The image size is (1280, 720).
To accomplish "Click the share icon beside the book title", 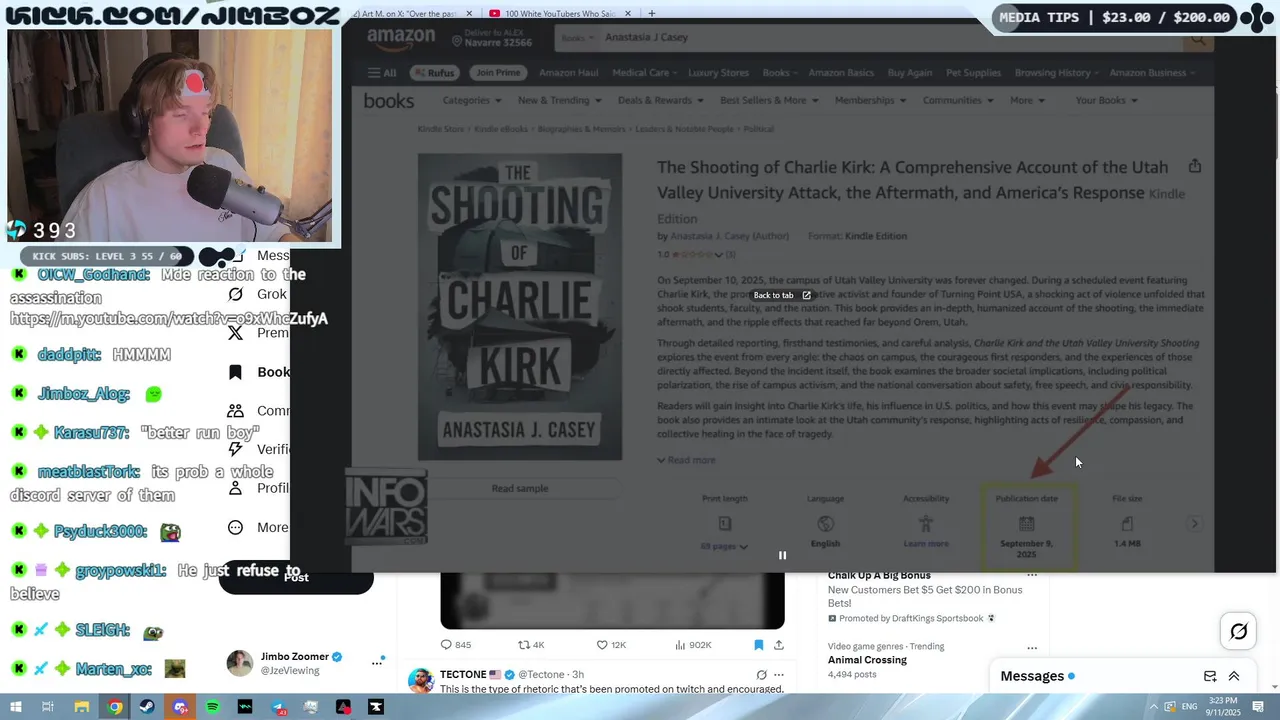I will [1194, 167].
